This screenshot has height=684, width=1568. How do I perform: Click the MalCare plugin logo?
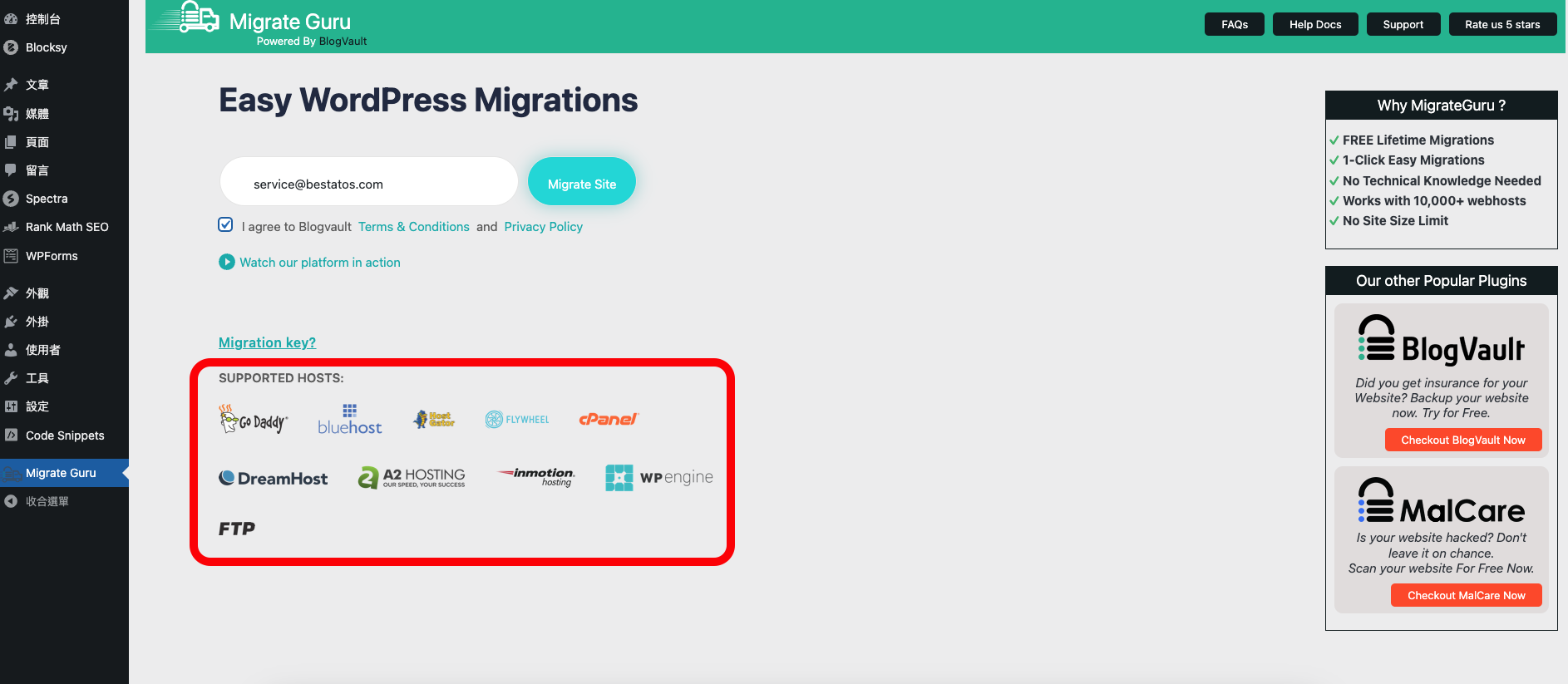[x=1442, y=501]
